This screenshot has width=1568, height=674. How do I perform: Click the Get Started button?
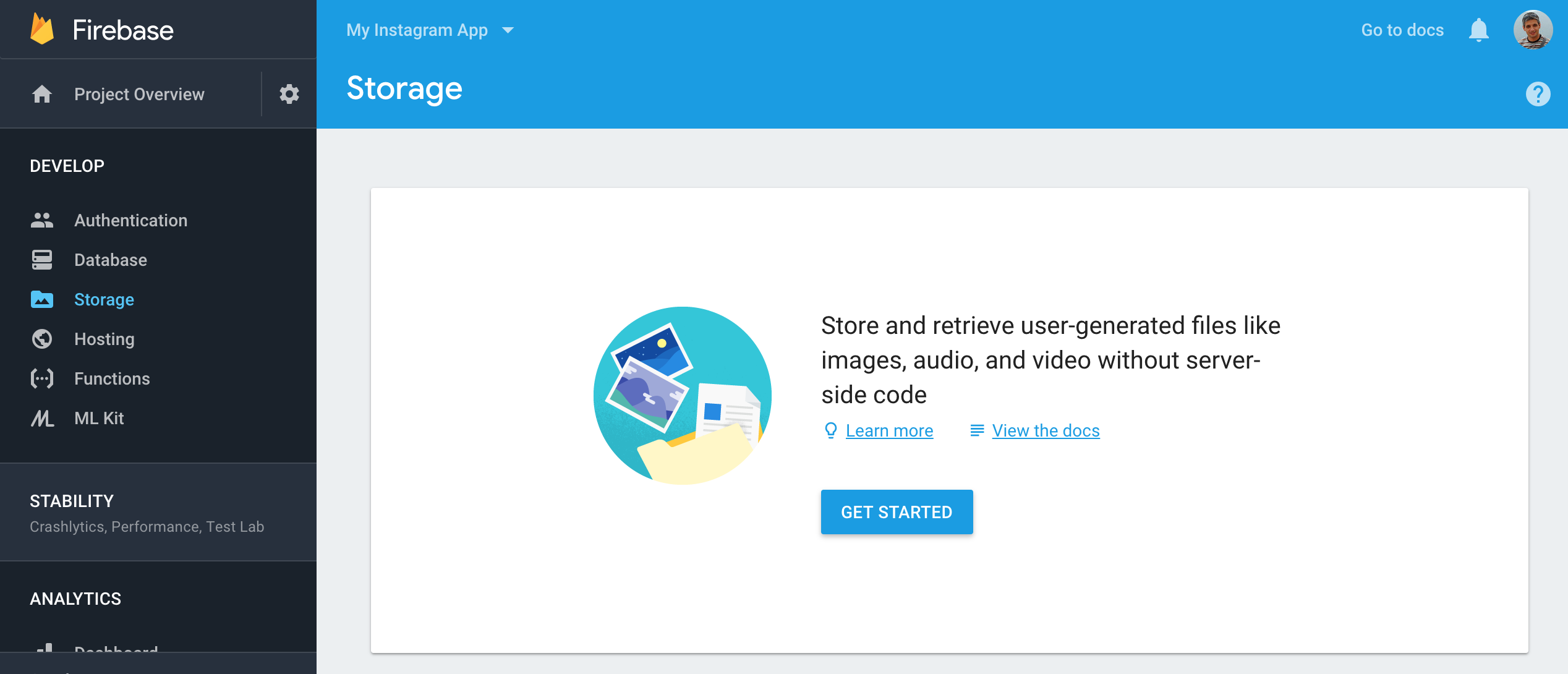click(897, 512)
